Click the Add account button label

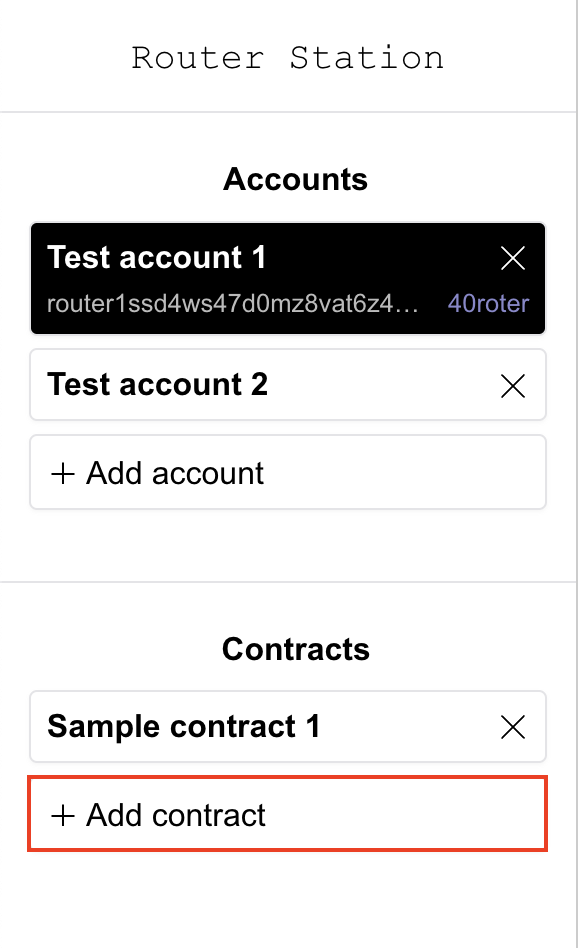click(175, 473)
